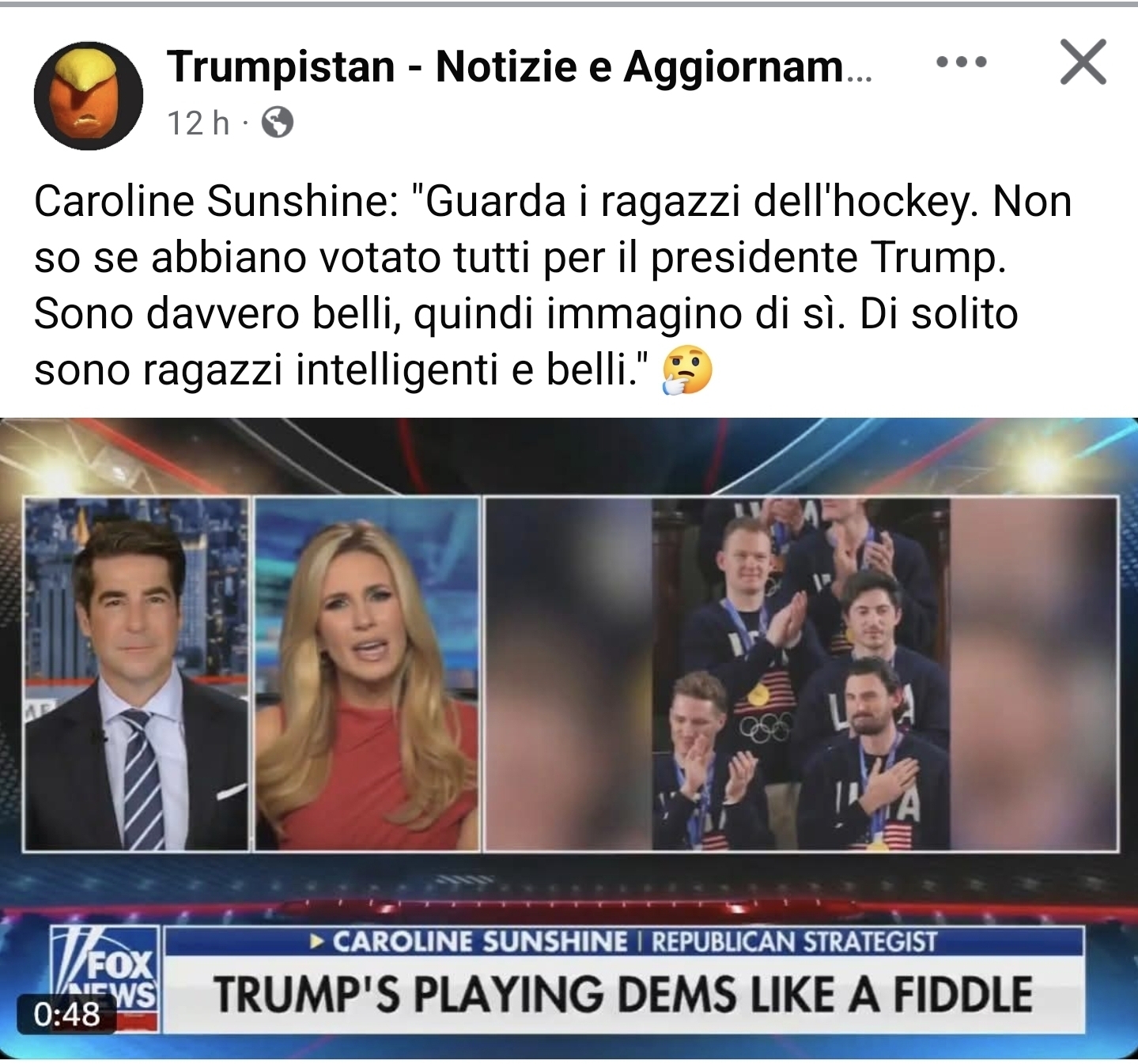Image resolution: width=1138 pixels, height=1064 pixels.
Task: Click the Caroline Sunshine Republican Strategist caption
Action: [623, 941]
